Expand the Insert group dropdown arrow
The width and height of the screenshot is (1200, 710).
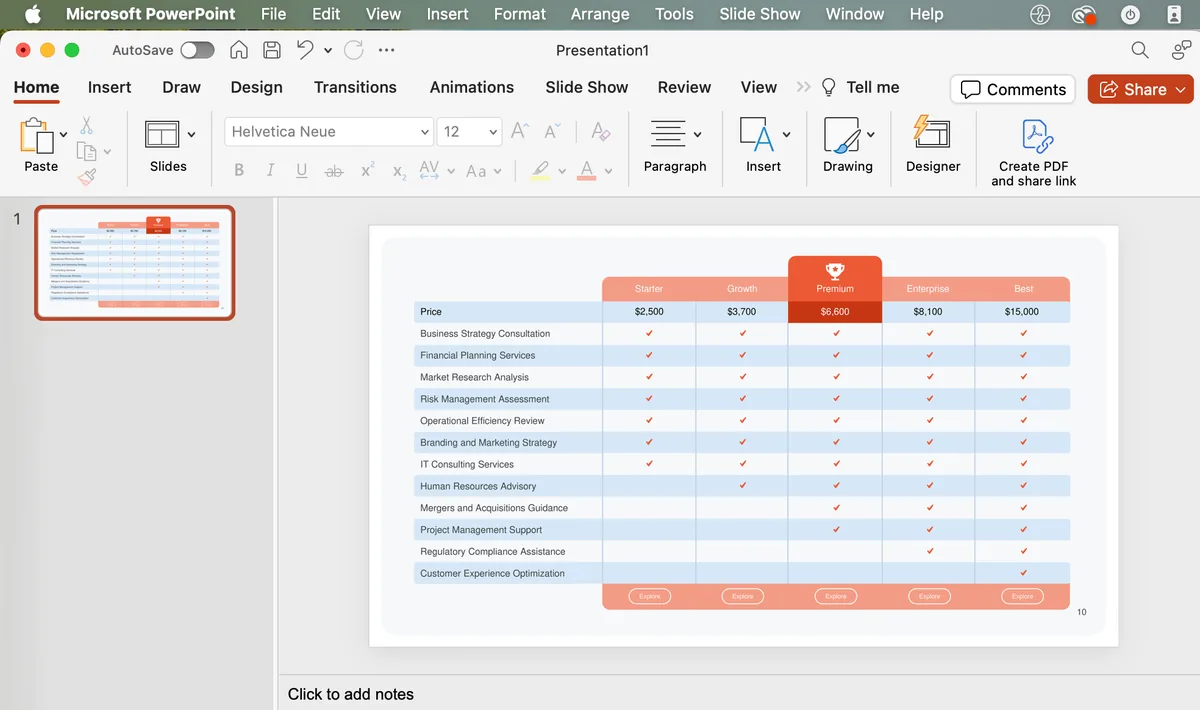[786, 134]
